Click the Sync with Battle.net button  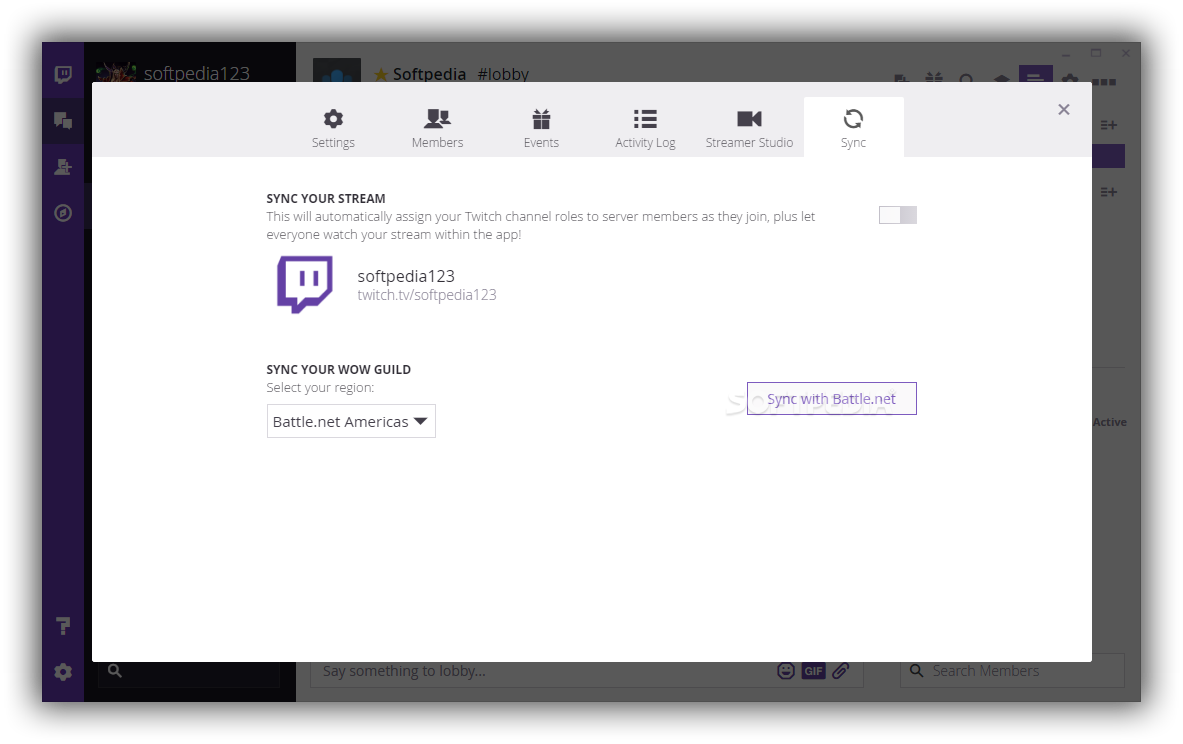831,398
